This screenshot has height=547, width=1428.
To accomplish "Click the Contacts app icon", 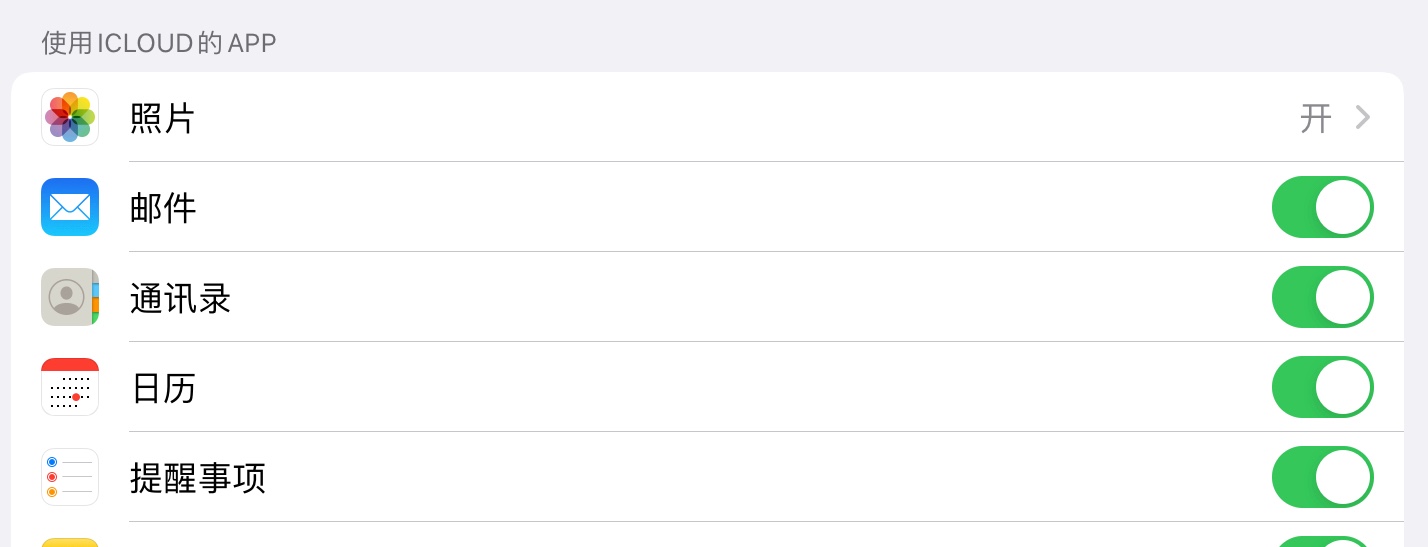I will tap(70, 297).
